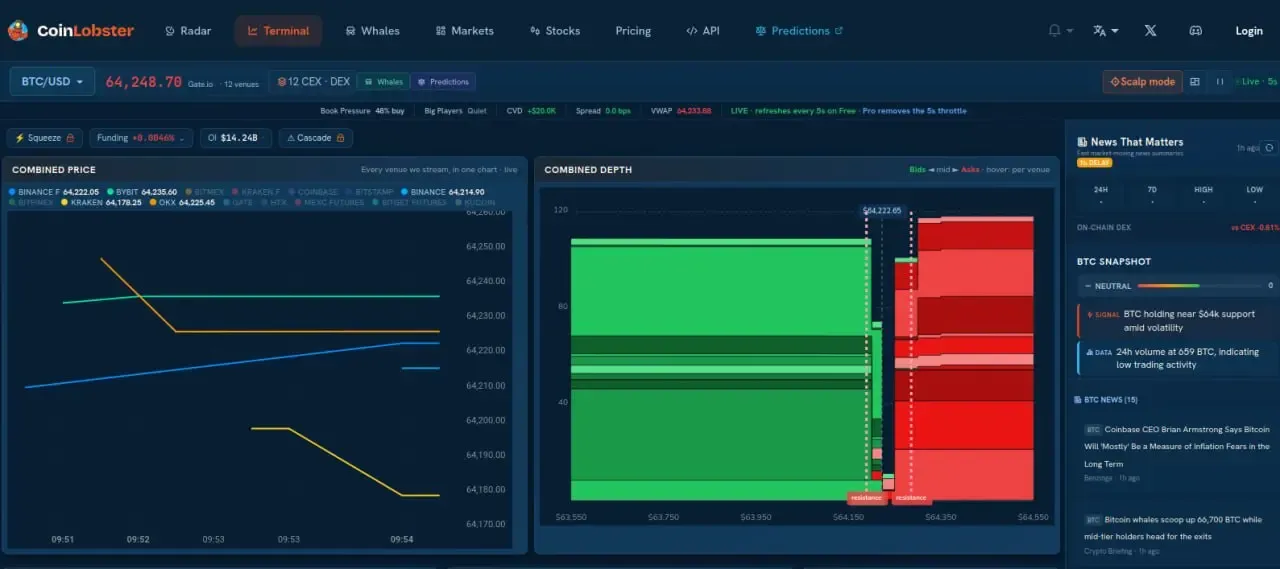1280x569 pixels.
Task: Click the lock icon on Squeeze
Action: coord(70,138)
